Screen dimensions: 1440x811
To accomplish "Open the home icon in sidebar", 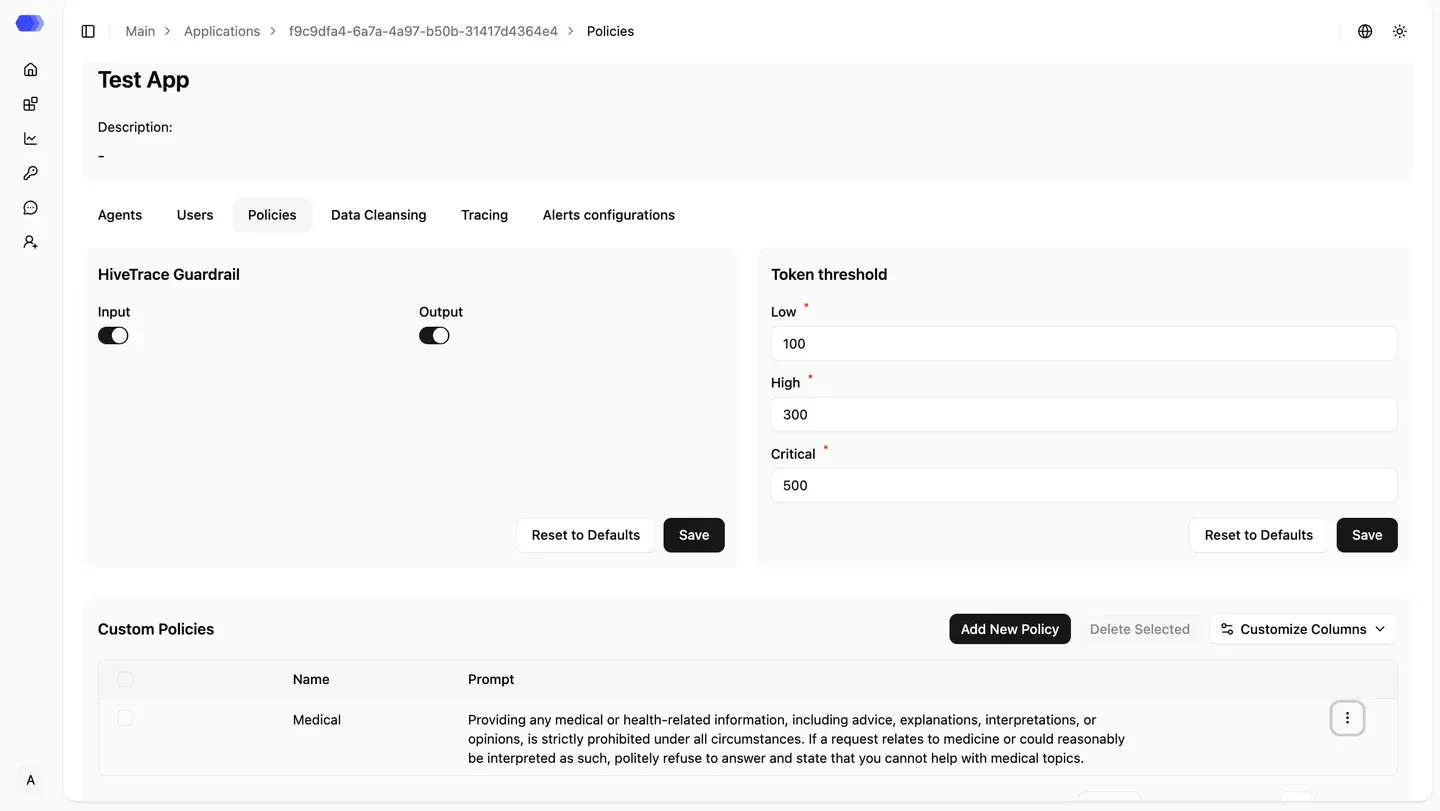I will tap(30, 69).
